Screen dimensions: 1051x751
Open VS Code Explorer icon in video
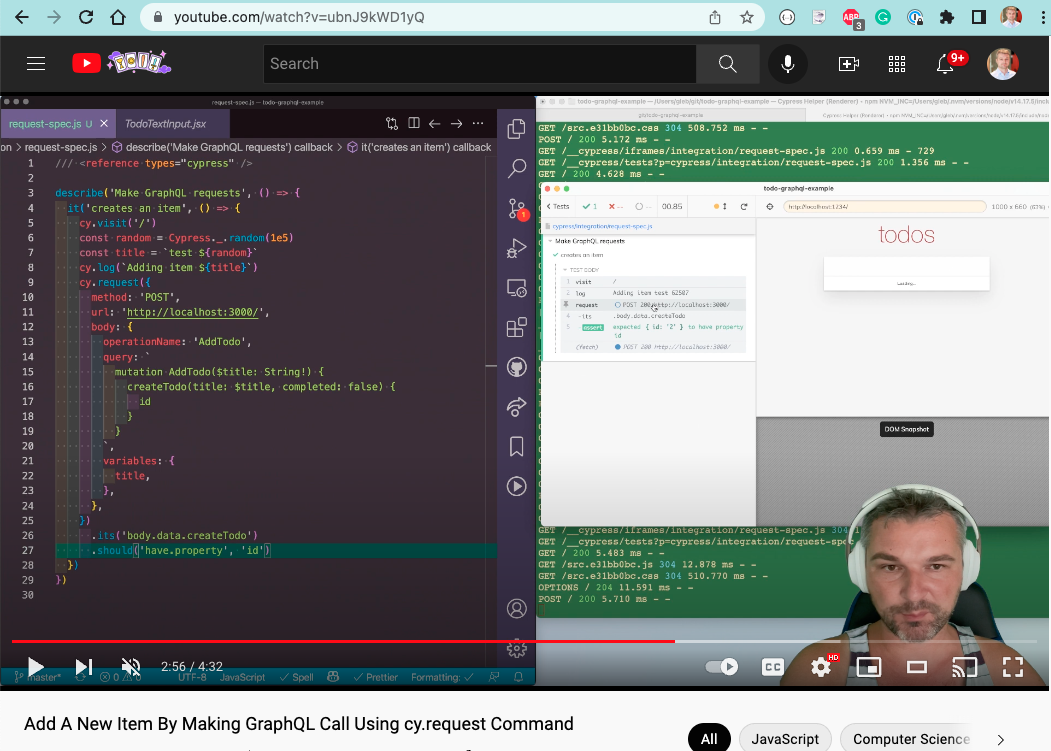tap(516, 129)
